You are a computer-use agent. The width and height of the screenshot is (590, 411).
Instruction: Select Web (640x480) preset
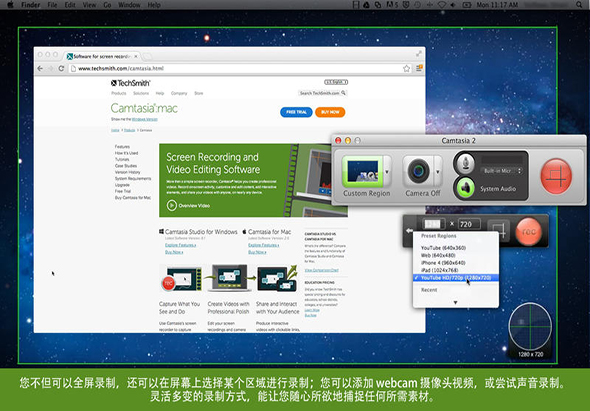click(456, 255)
